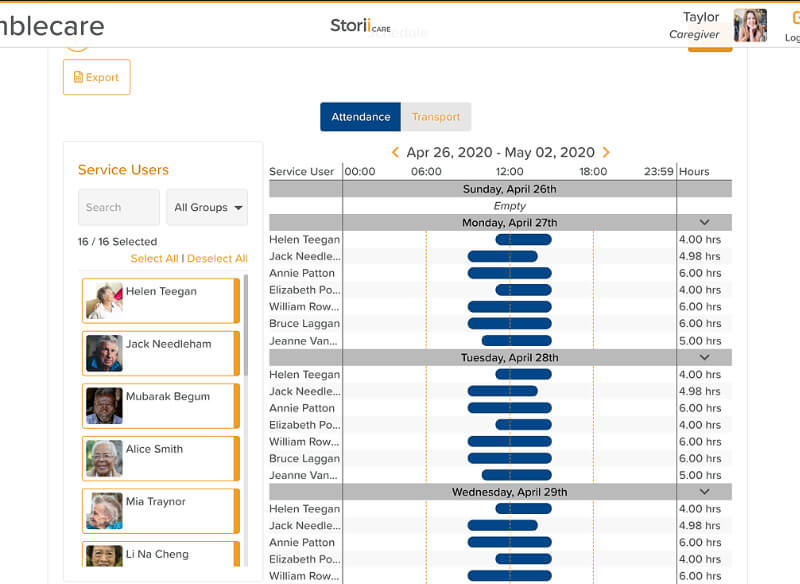800x584 pixels.
Task: Click the Taylor caregiver name
Action: click(x=701, y=16)
